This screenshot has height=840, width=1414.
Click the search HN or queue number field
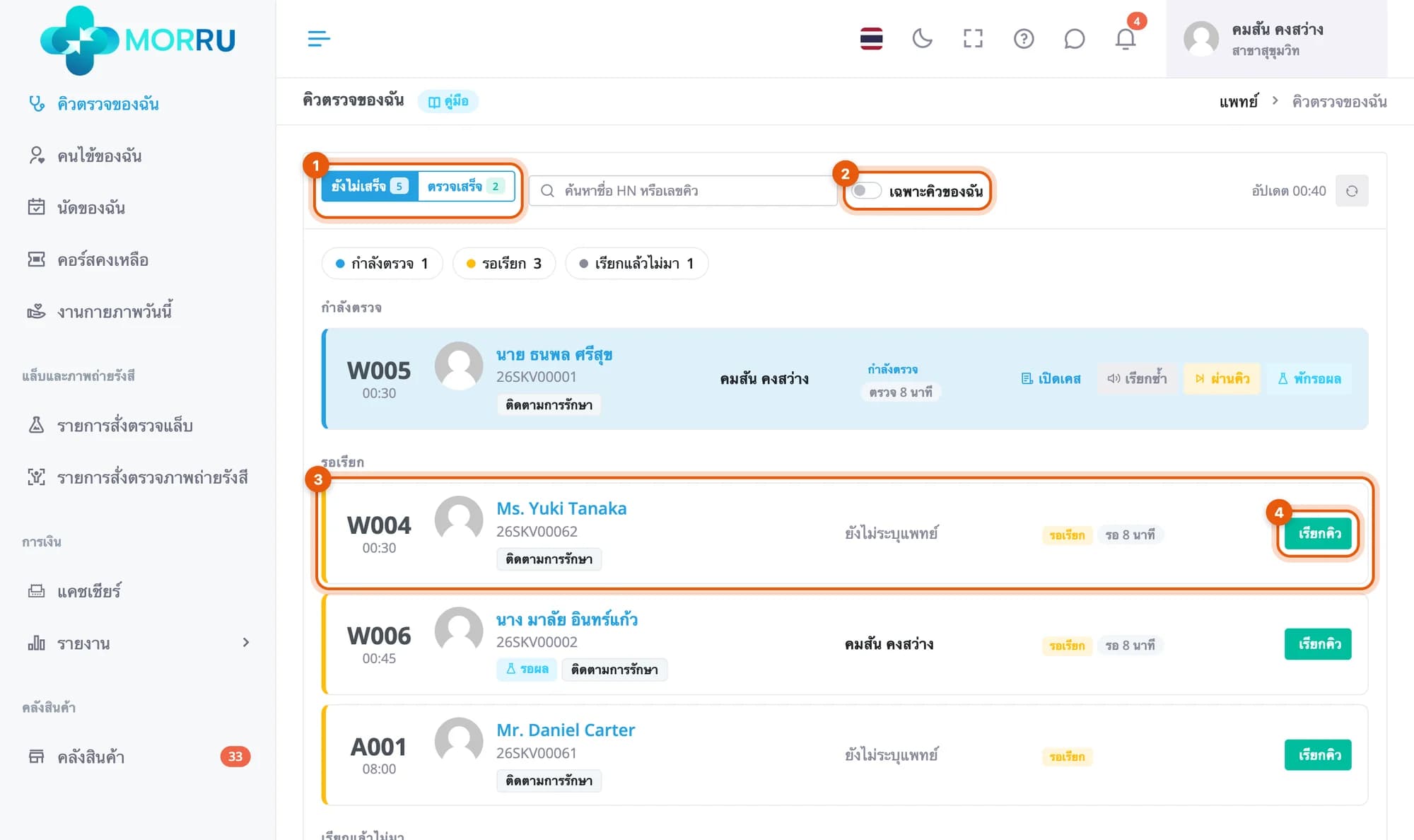[683, 191]
